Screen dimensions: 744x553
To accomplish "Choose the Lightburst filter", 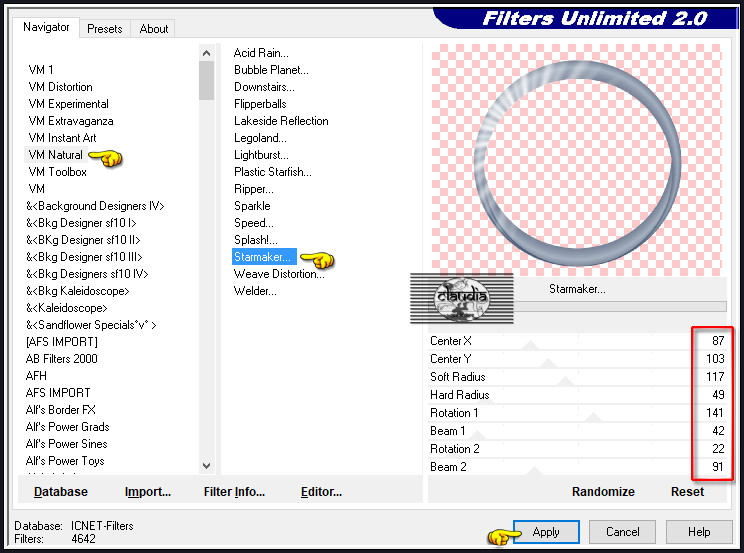I will (261, 155).
